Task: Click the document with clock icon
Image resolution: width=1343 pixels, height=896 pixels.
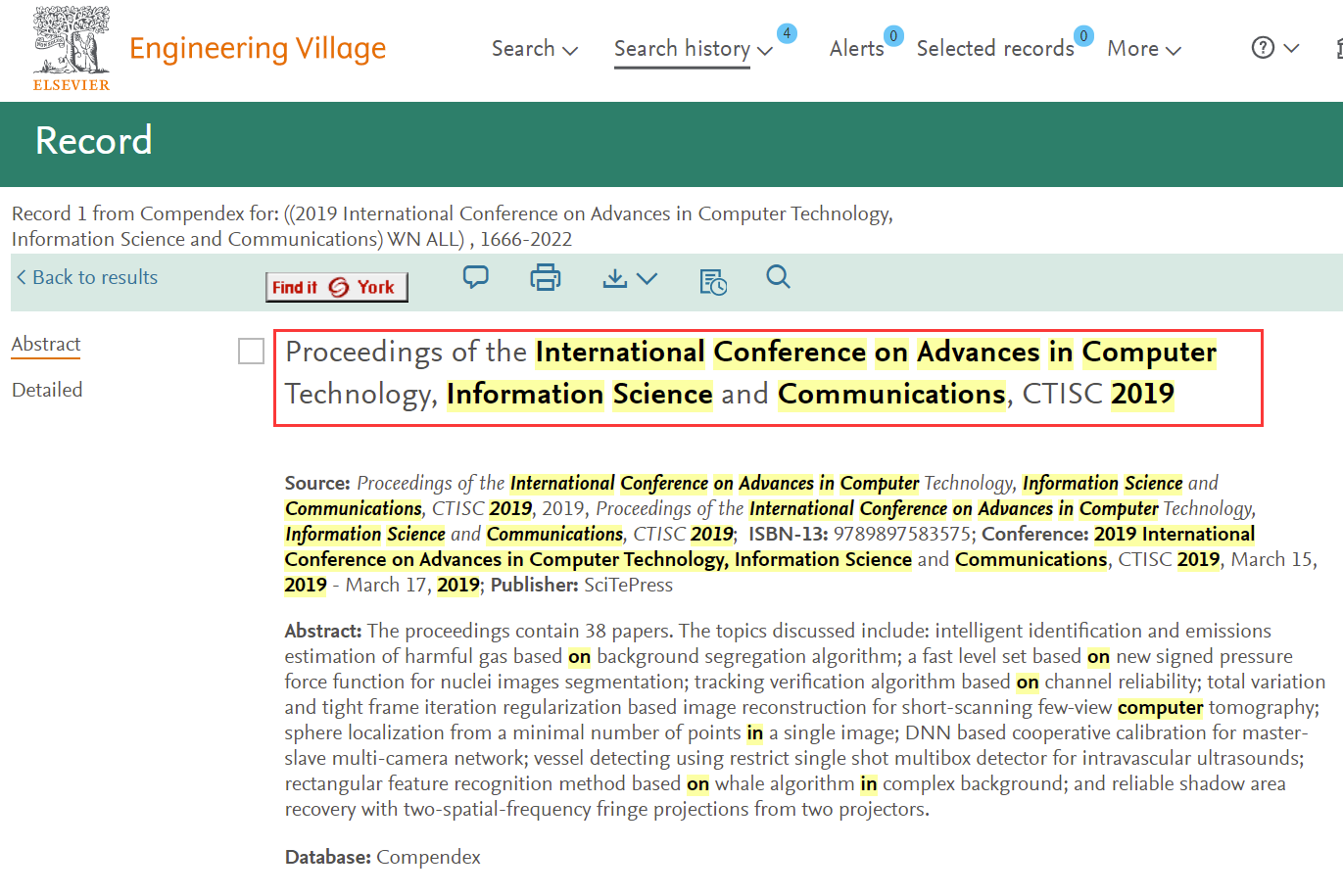Action: (713, 281)
